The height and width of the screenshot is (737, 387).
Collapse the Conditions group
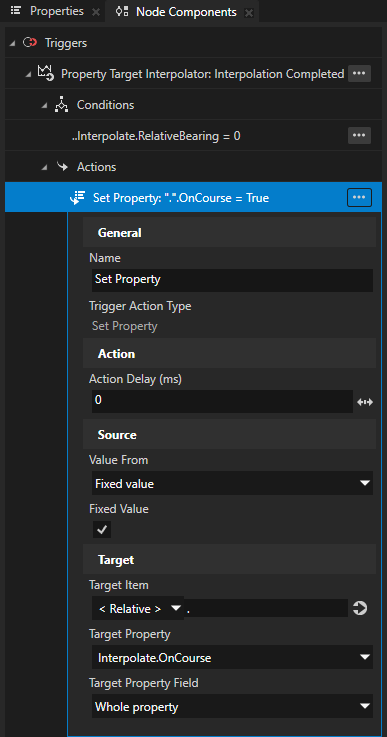[x=44, y=106]
